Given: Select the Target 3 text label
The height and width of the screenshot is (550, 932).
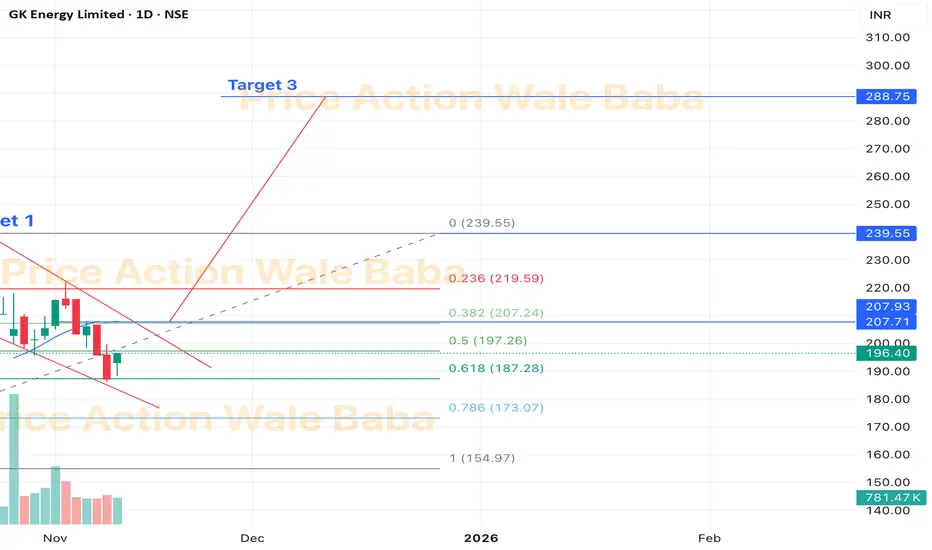Looking at the screenshot, I should point(262,85).
